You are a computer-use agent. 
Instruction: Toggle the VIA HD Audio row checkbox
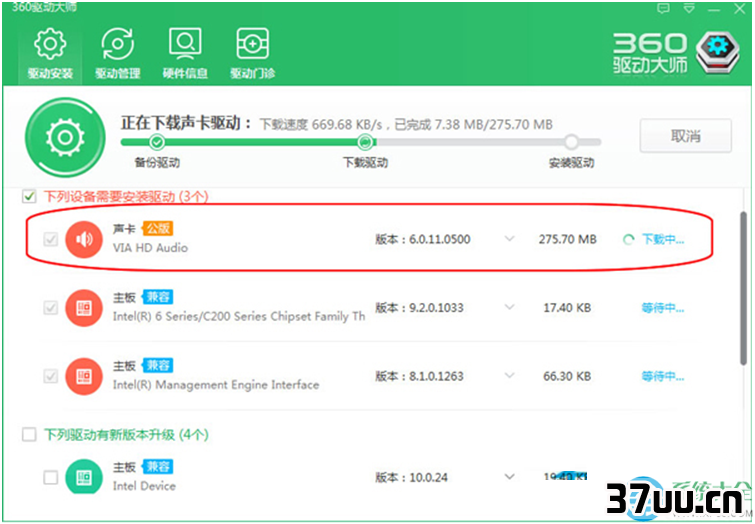point(51,239)
